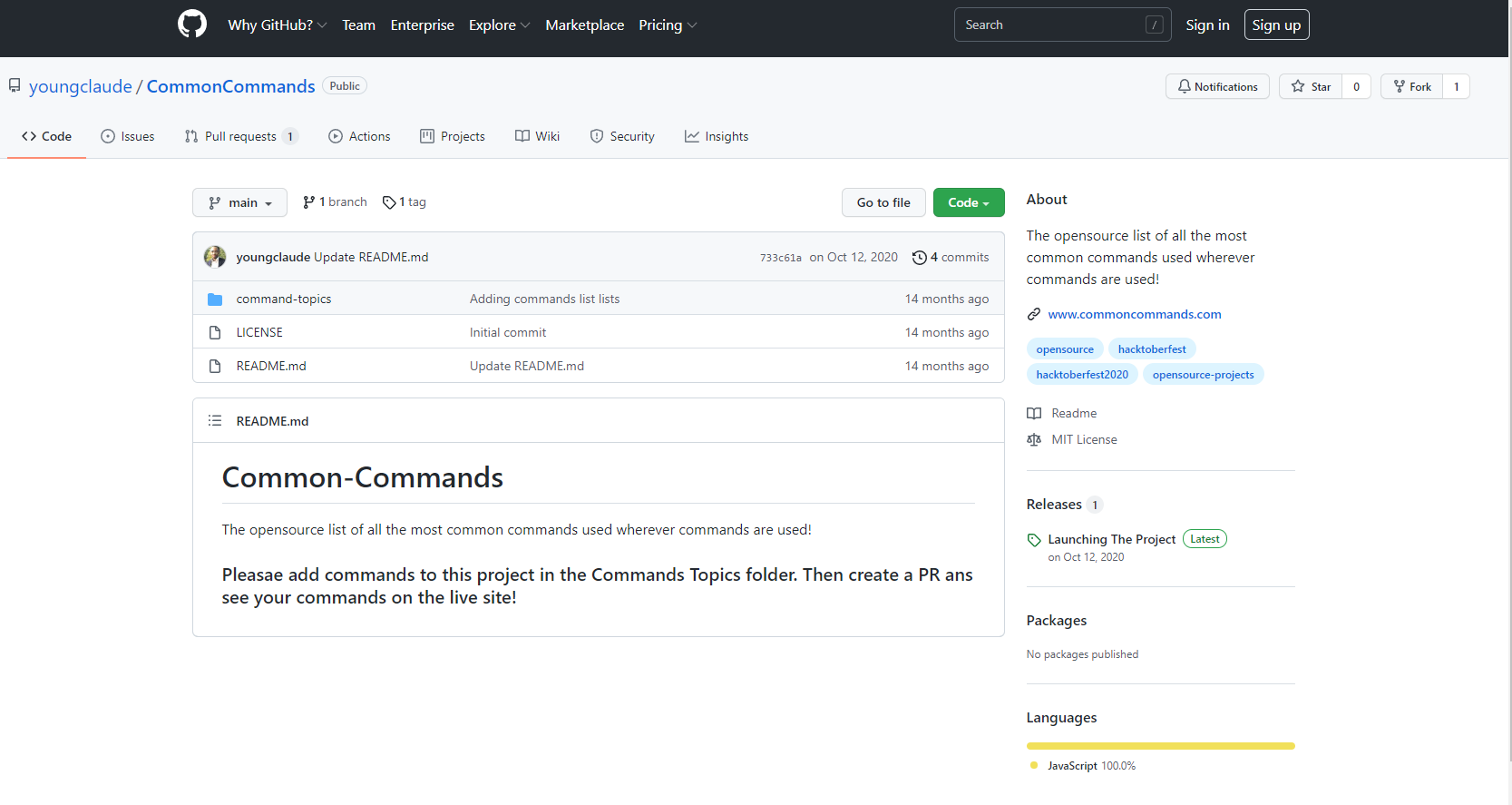1512x805 pixels.
Task: Open the command-topics folder
Action: (x=284, y=299)
